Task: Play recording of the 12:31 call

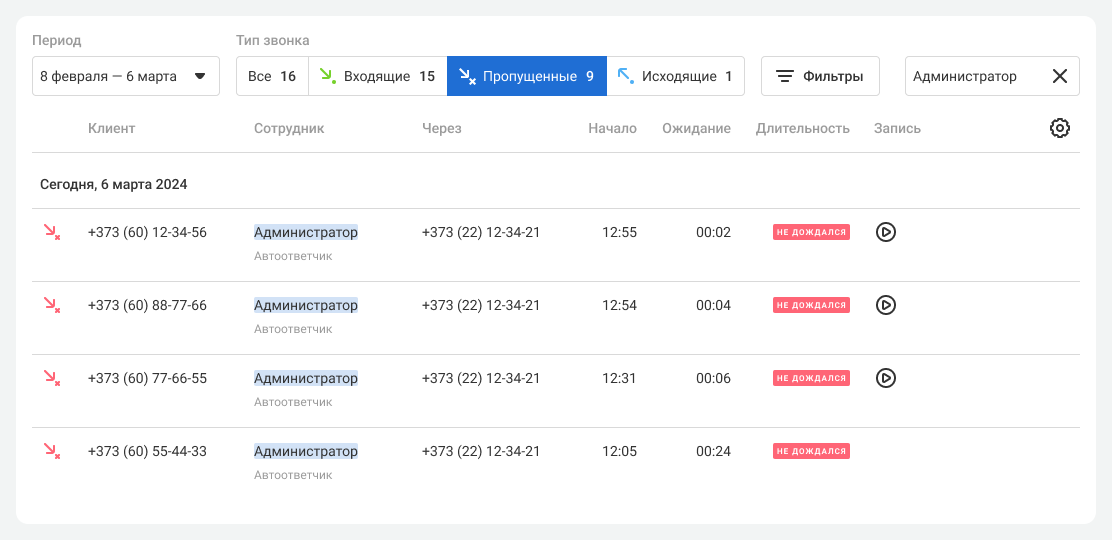Action: click(x=885, y=378)
